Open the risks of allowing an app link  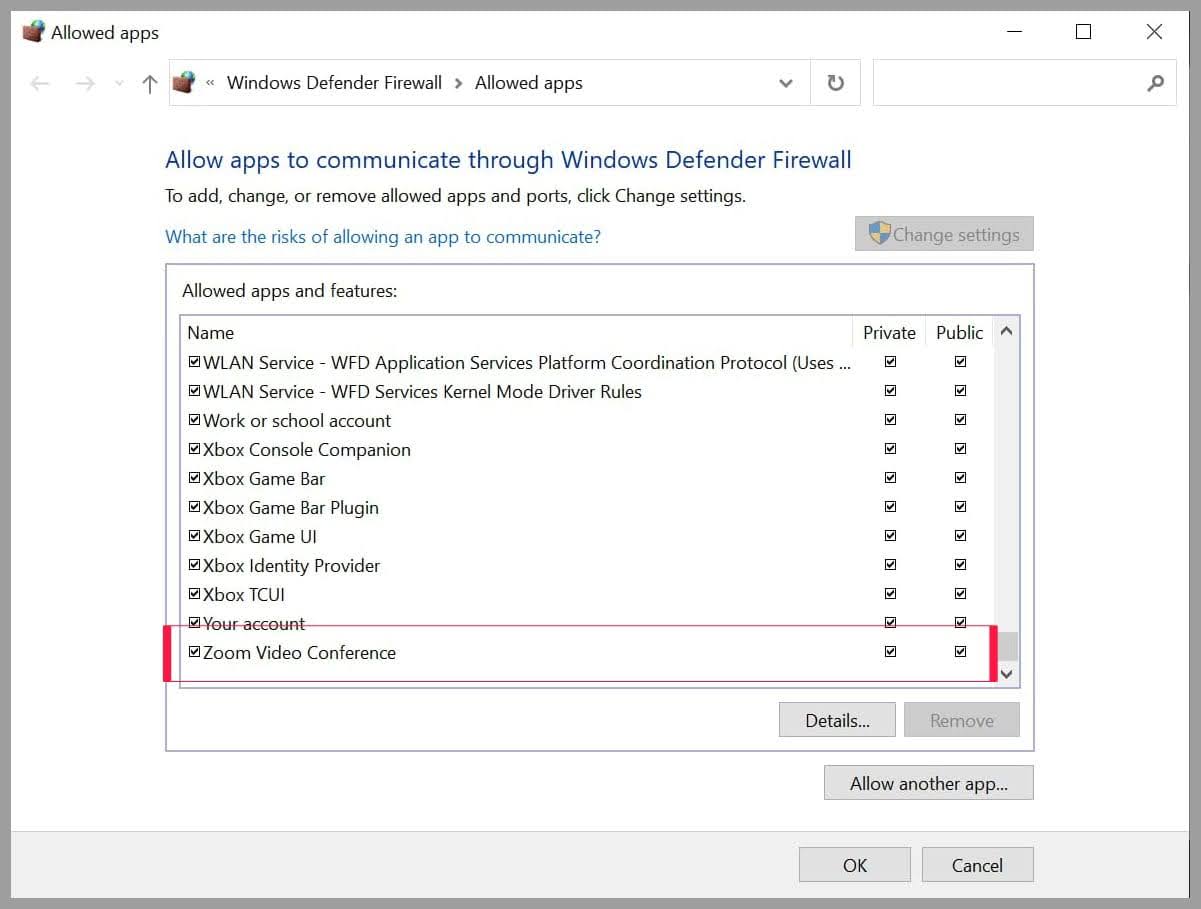click(383, 237)
